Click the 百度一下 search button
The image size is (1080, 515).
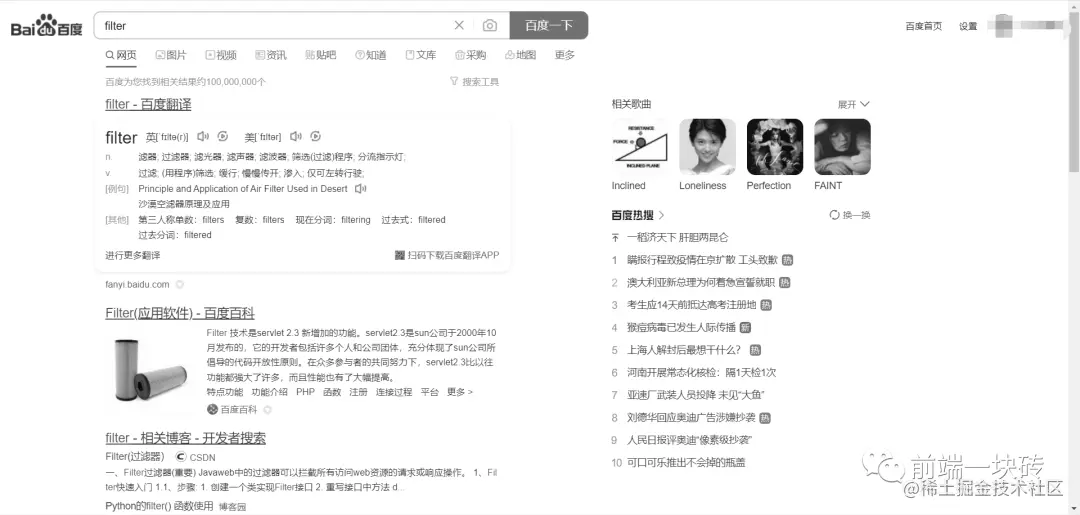pyautogui.click(x=549, y=25)
